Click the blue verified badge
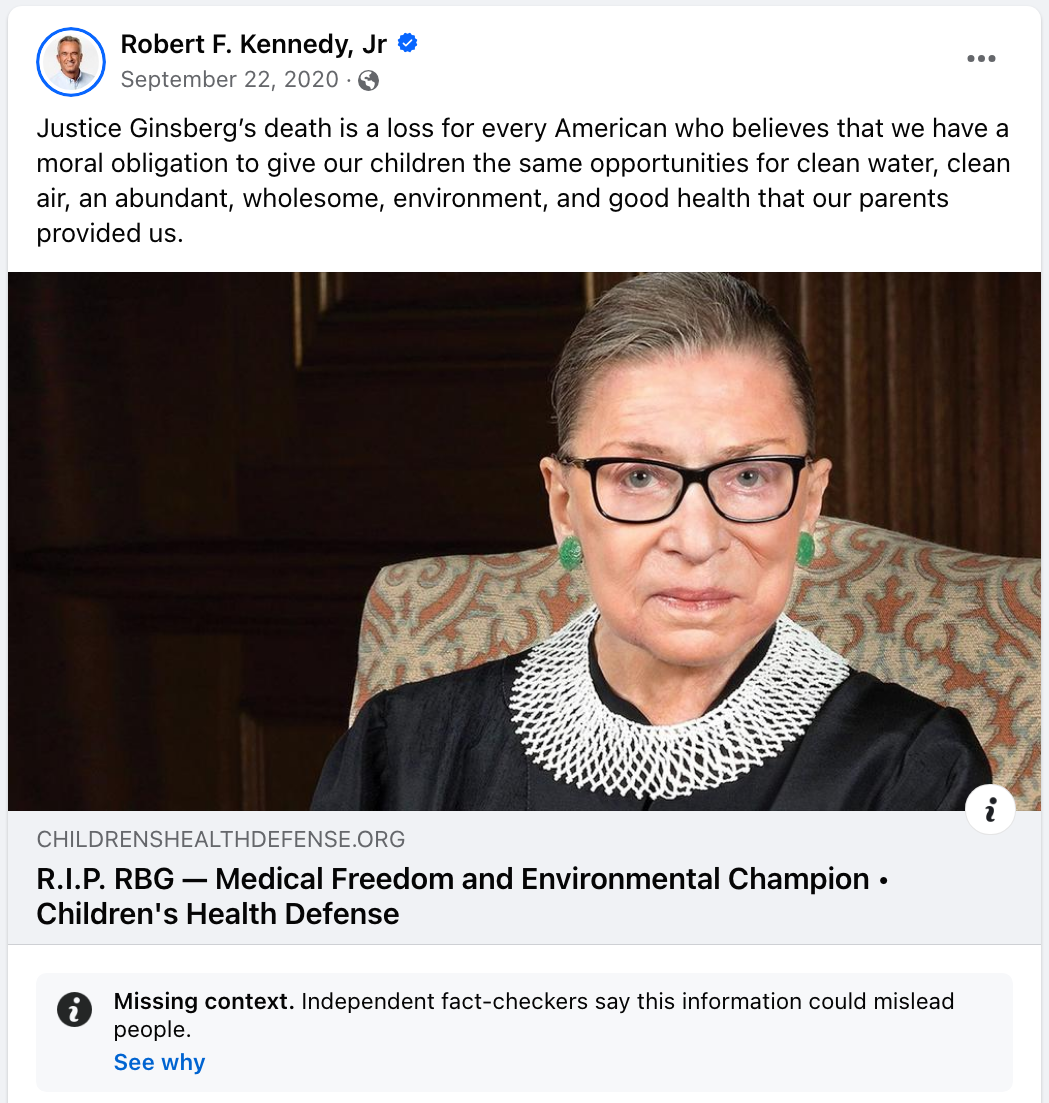Image resolution: width=1049 pixels, height=1103 pixels. pyautogui.click(x=408, y=43)
